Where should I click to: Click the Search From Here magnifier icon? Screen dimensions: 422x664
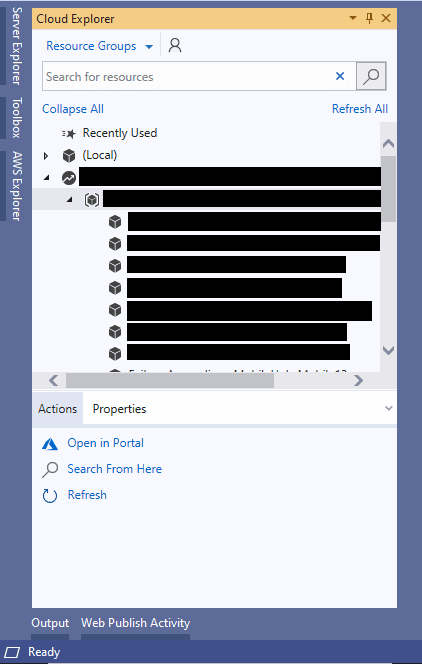point(50,470)
